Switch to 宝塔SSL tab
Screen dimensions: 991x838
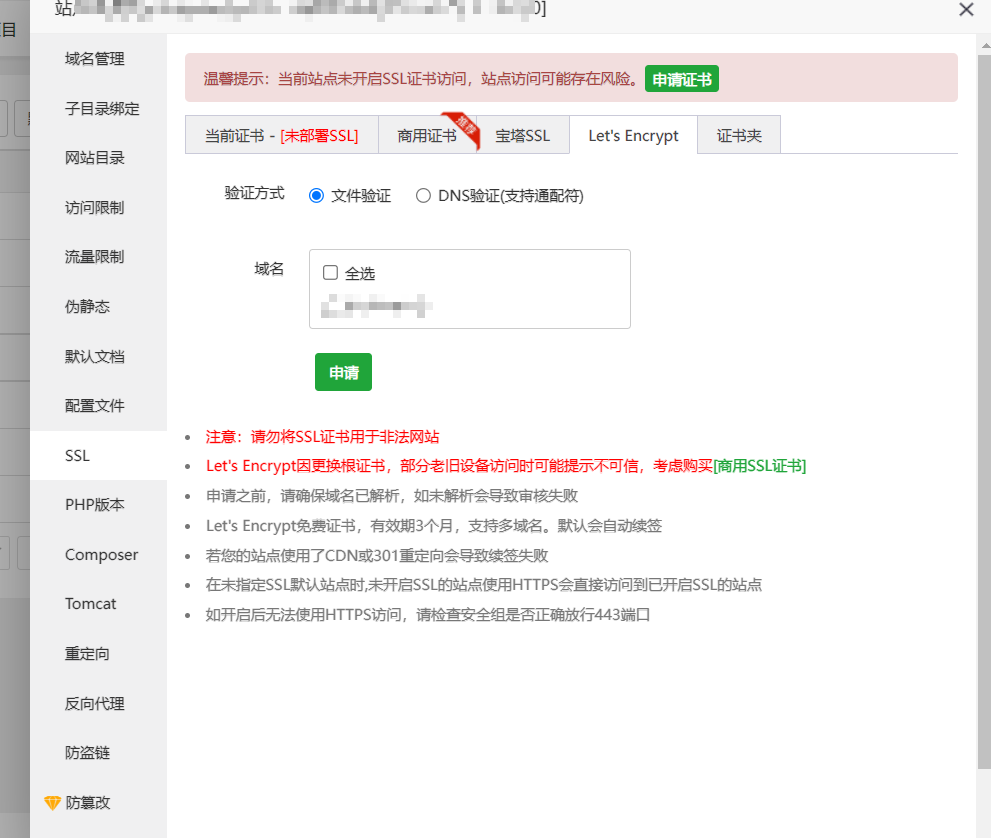coord(523,135)
